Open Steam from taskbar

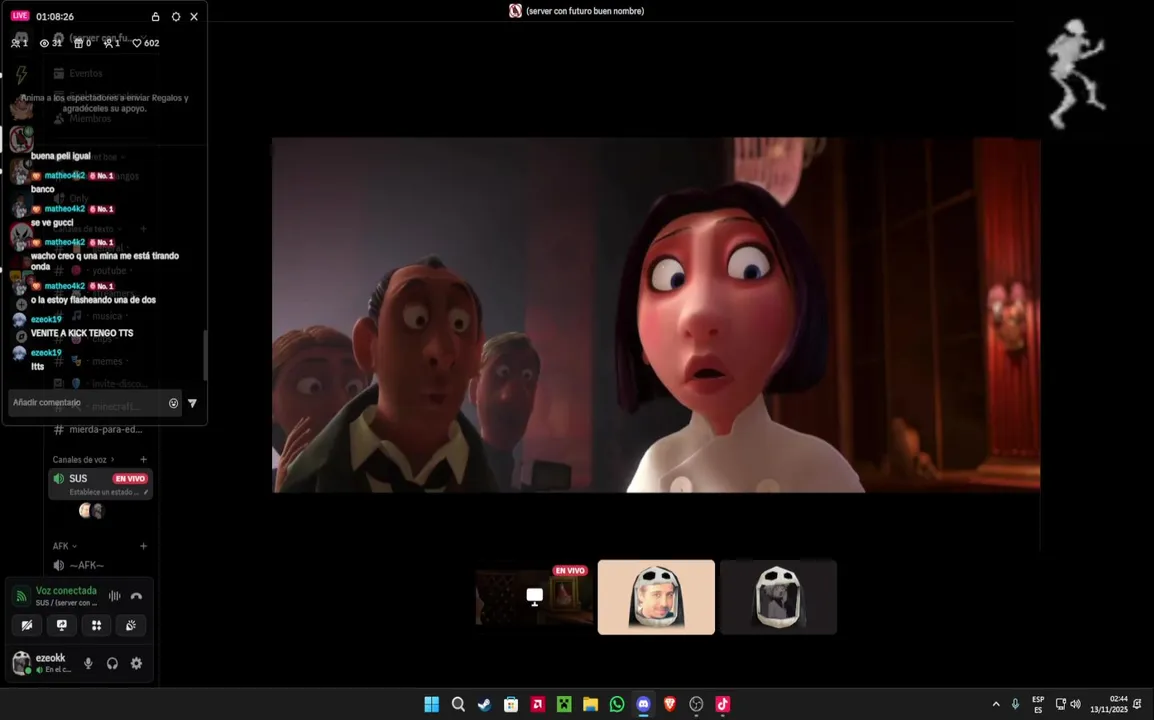484,705
